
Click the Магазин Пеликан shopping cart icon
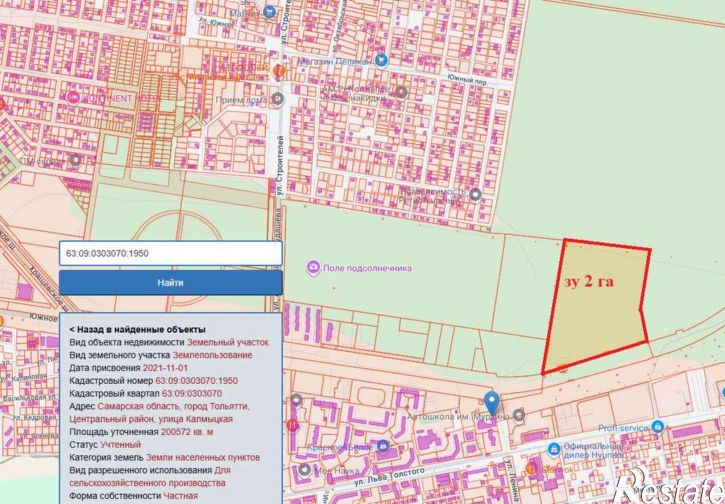click(x=381, y=60)
